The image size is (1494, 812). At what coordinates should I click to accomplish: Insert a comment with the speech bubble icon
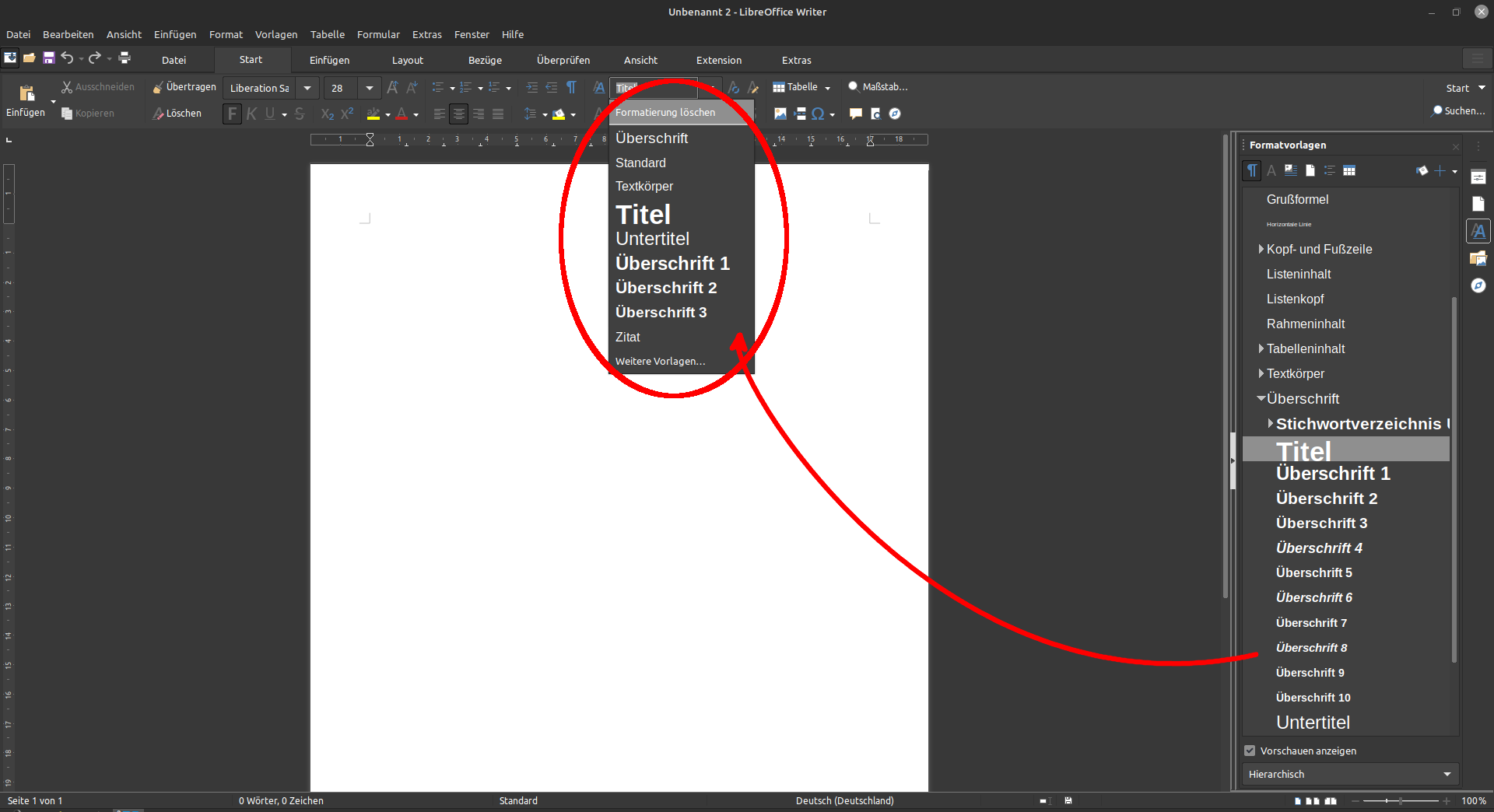tap(855, 114)
